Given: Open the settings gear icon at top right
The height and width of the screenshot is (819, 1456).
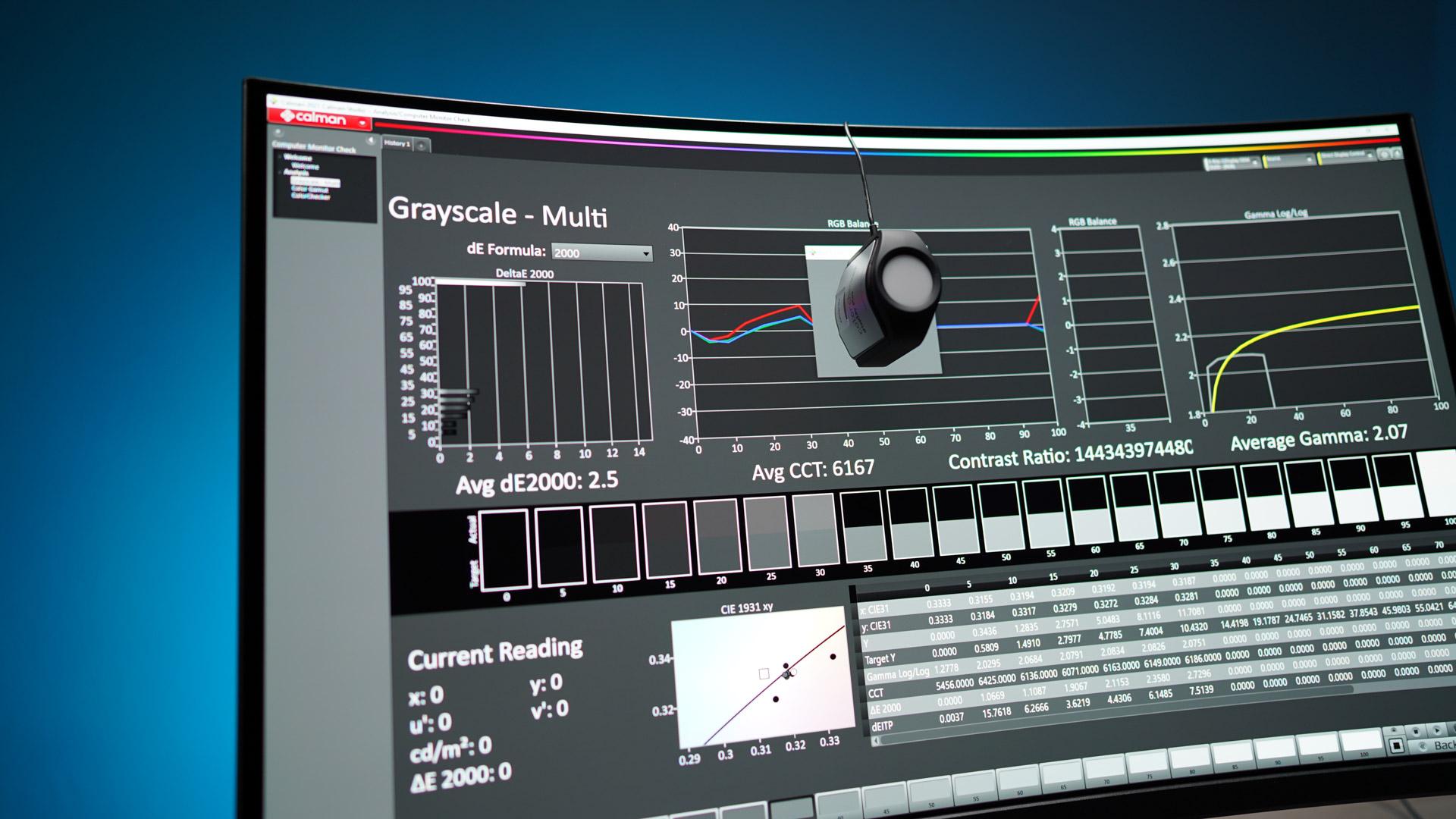Looking at the screenshot, I should coord(1385,154).
